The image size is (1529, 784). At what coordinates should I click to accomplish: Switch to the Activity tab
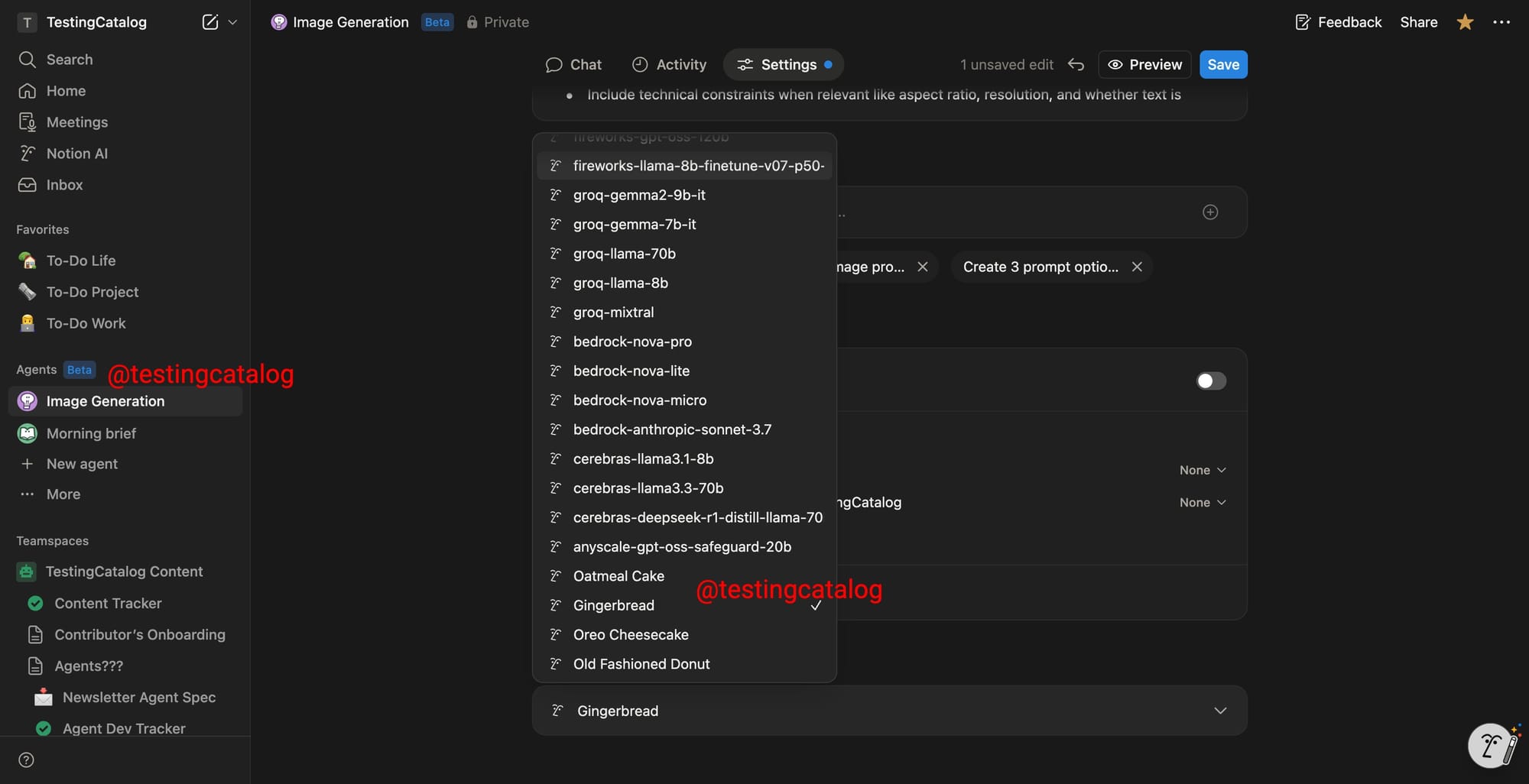pyautogui.click(x=669, y=65)
